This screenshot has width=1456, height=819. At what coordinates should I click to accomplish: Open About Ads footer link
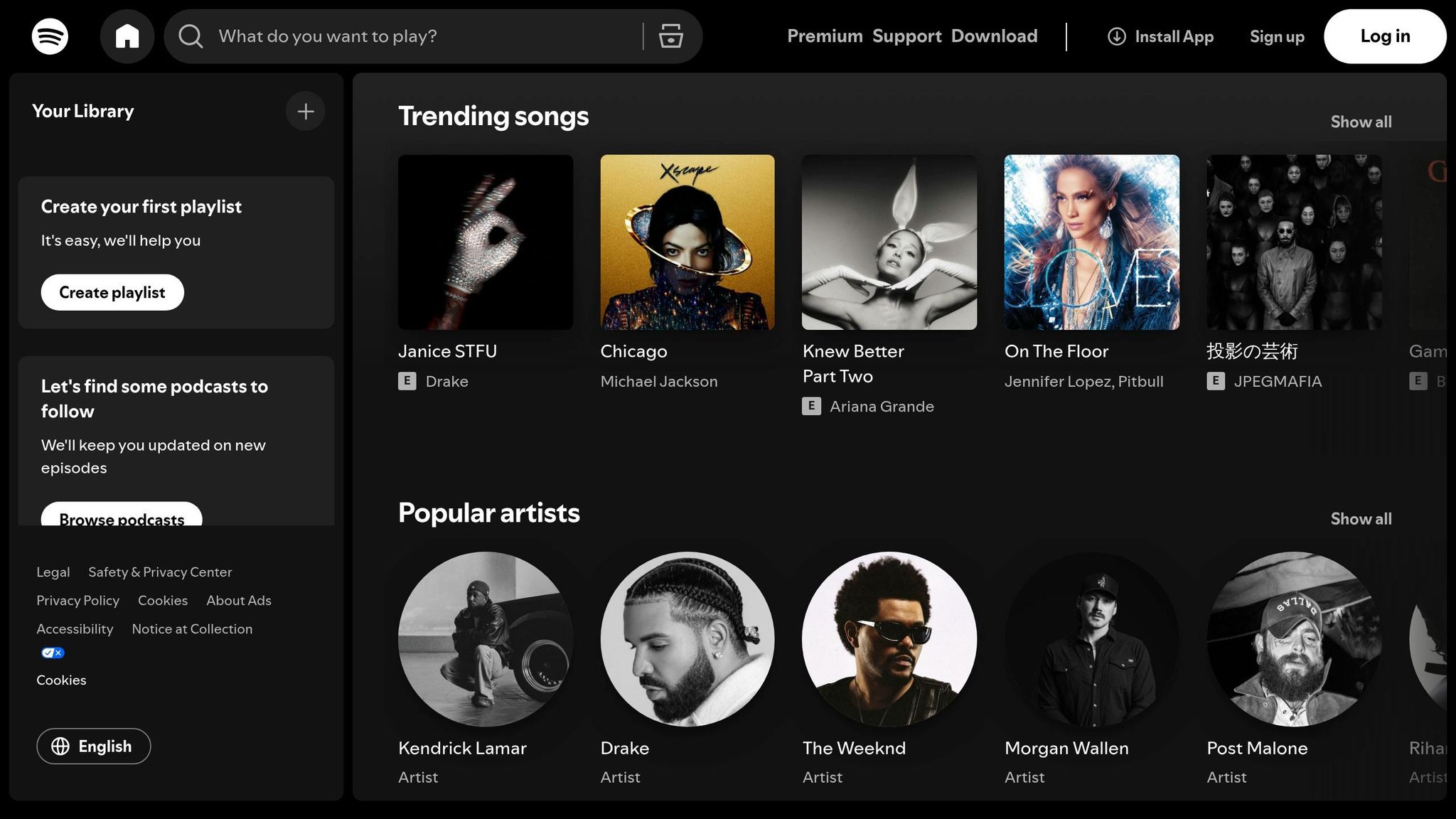coord(239,601)
